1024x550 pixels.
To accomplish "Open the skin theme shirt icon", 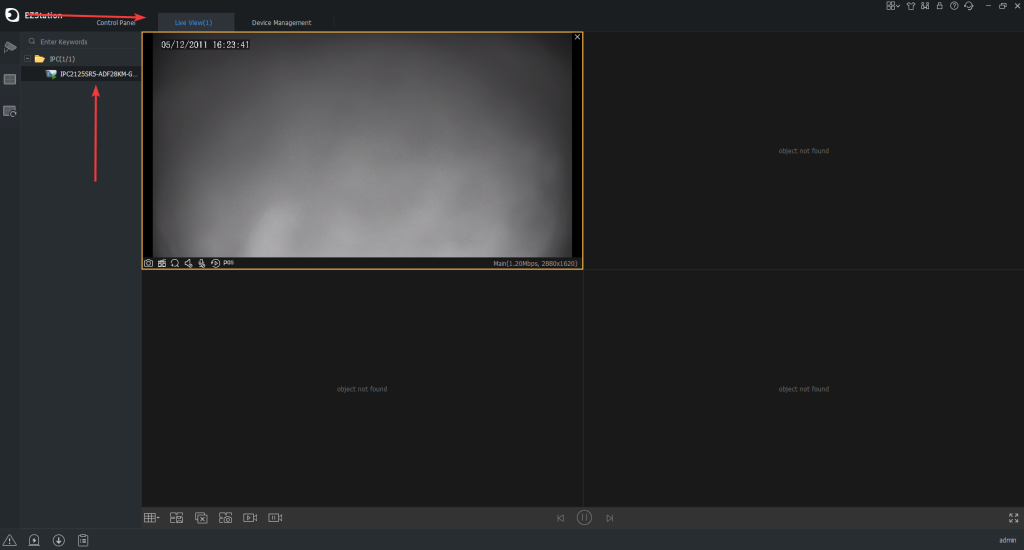I will 910,6.
